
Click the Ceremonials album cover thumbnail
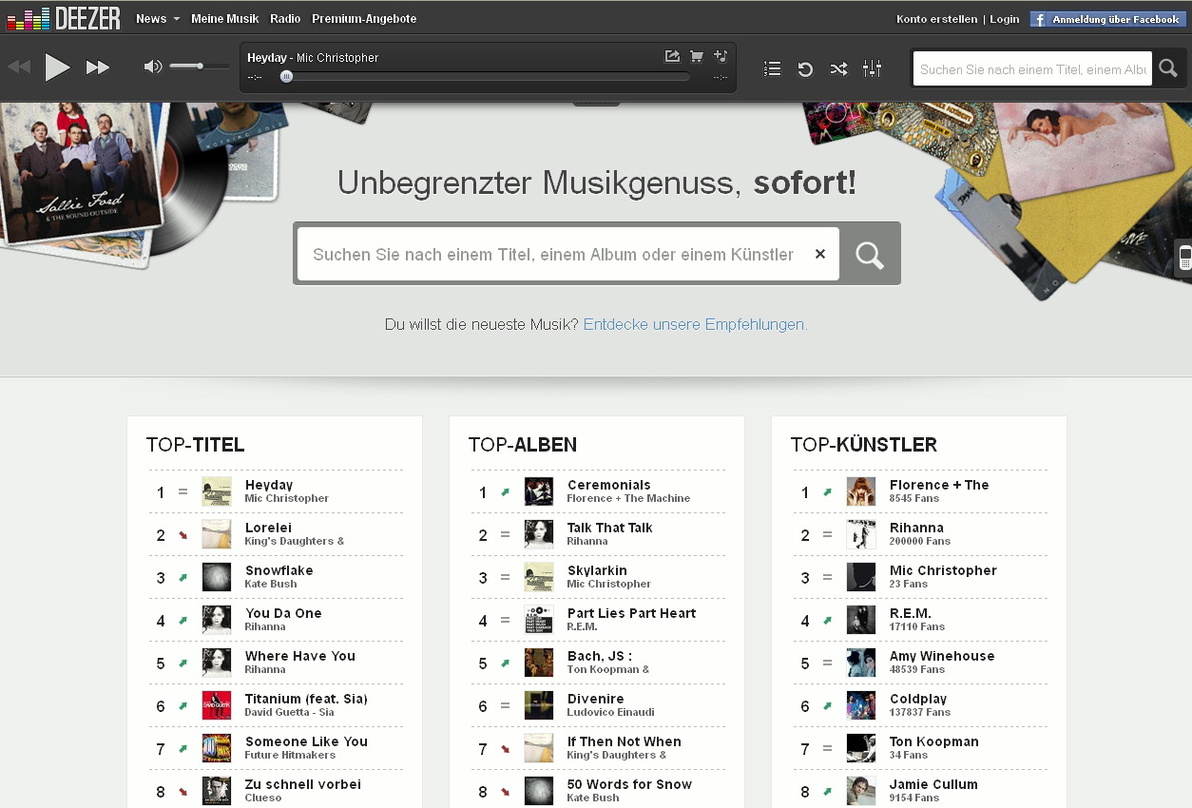pos(538,492)
